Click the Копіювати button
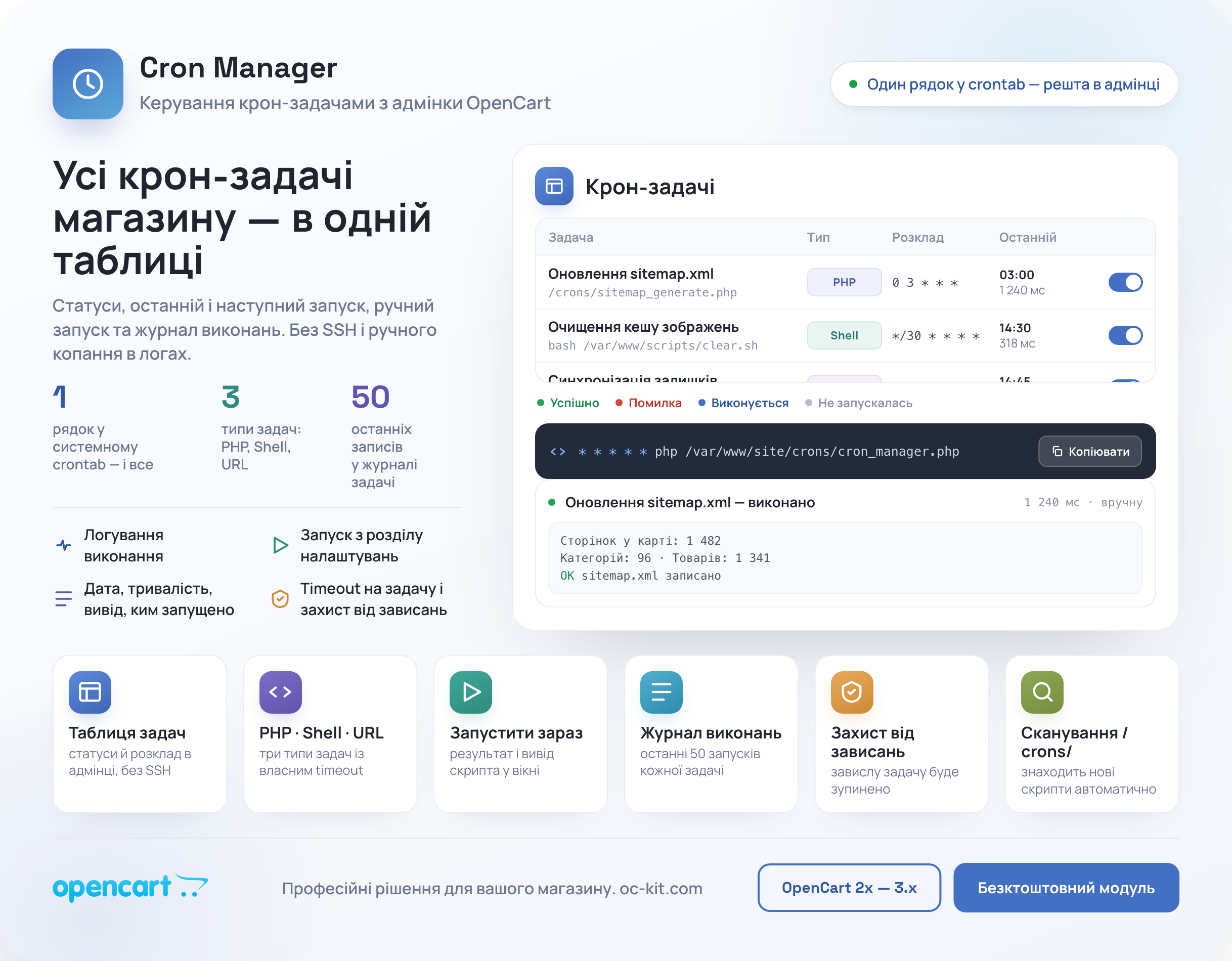Image resolution: width=1232 pixels, height=961 pixels. tap(1090, 452)
